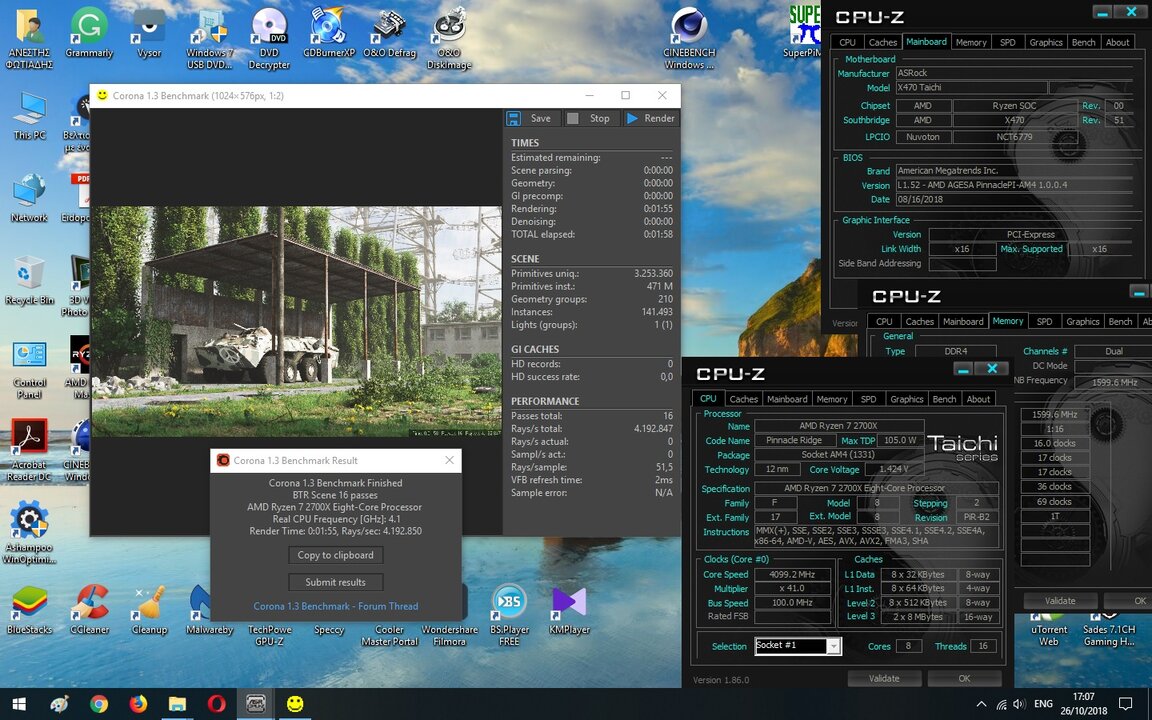Screen dimensions: 1152x720
Task: Open File Explorer from taskbar
Action: pyautogui.click(x=177, y=704)
